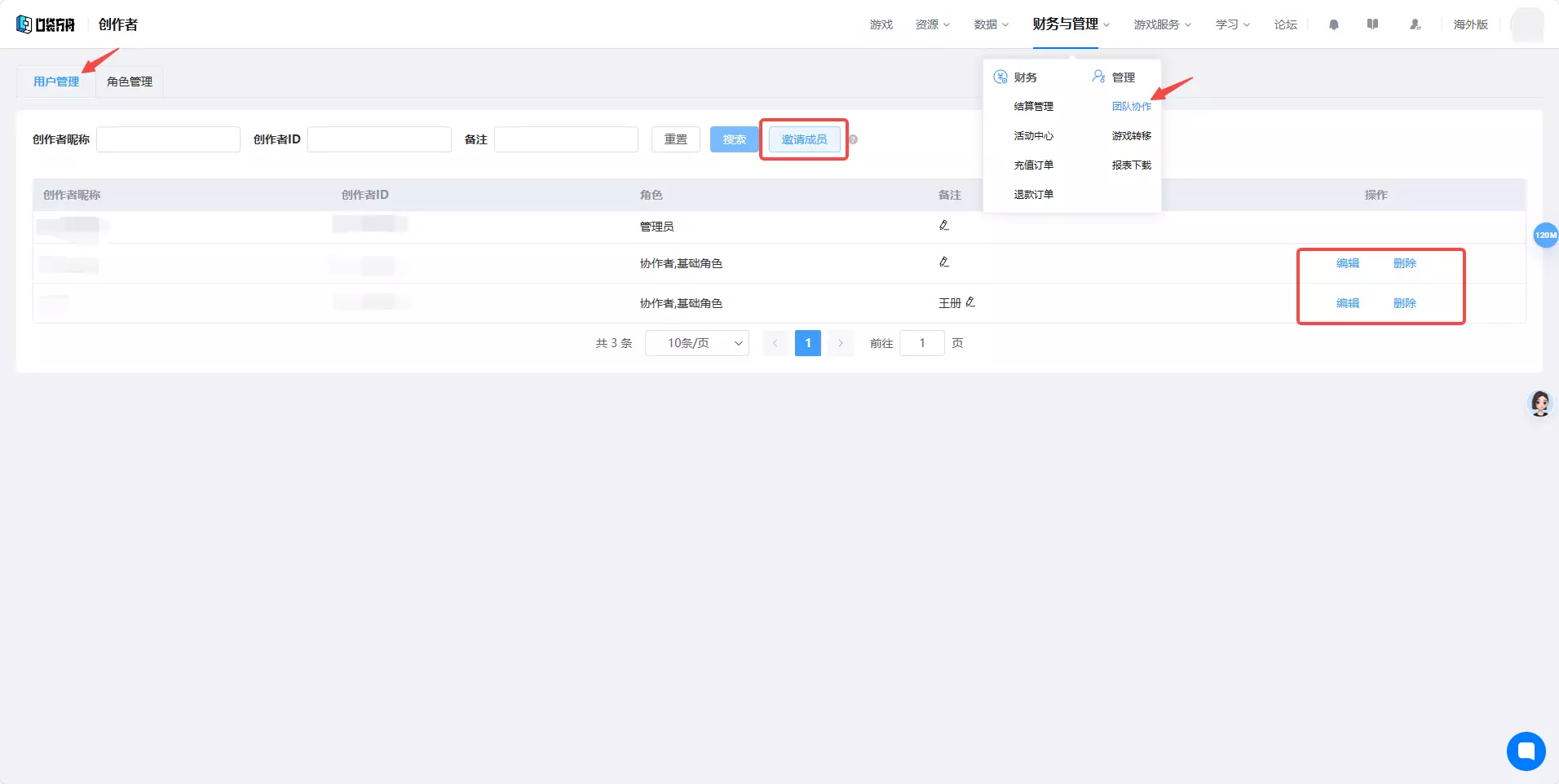Click the 创作者ID column header
Screen dimensions: 1559x784
pyautogui.click(x=365, y=195)
